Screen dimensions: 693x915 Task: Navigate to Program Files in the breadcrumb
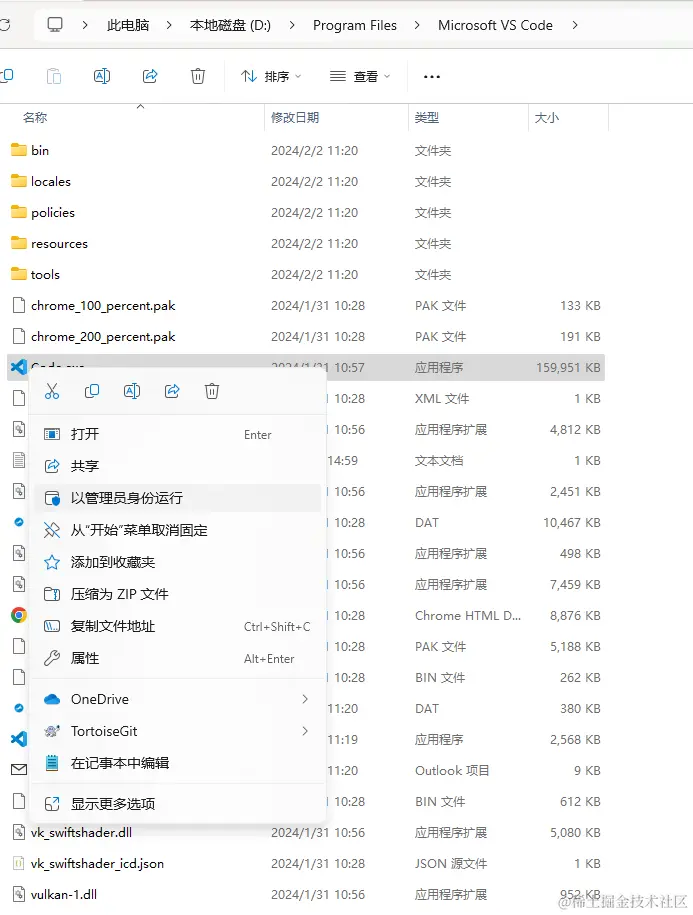click(355, 25)
